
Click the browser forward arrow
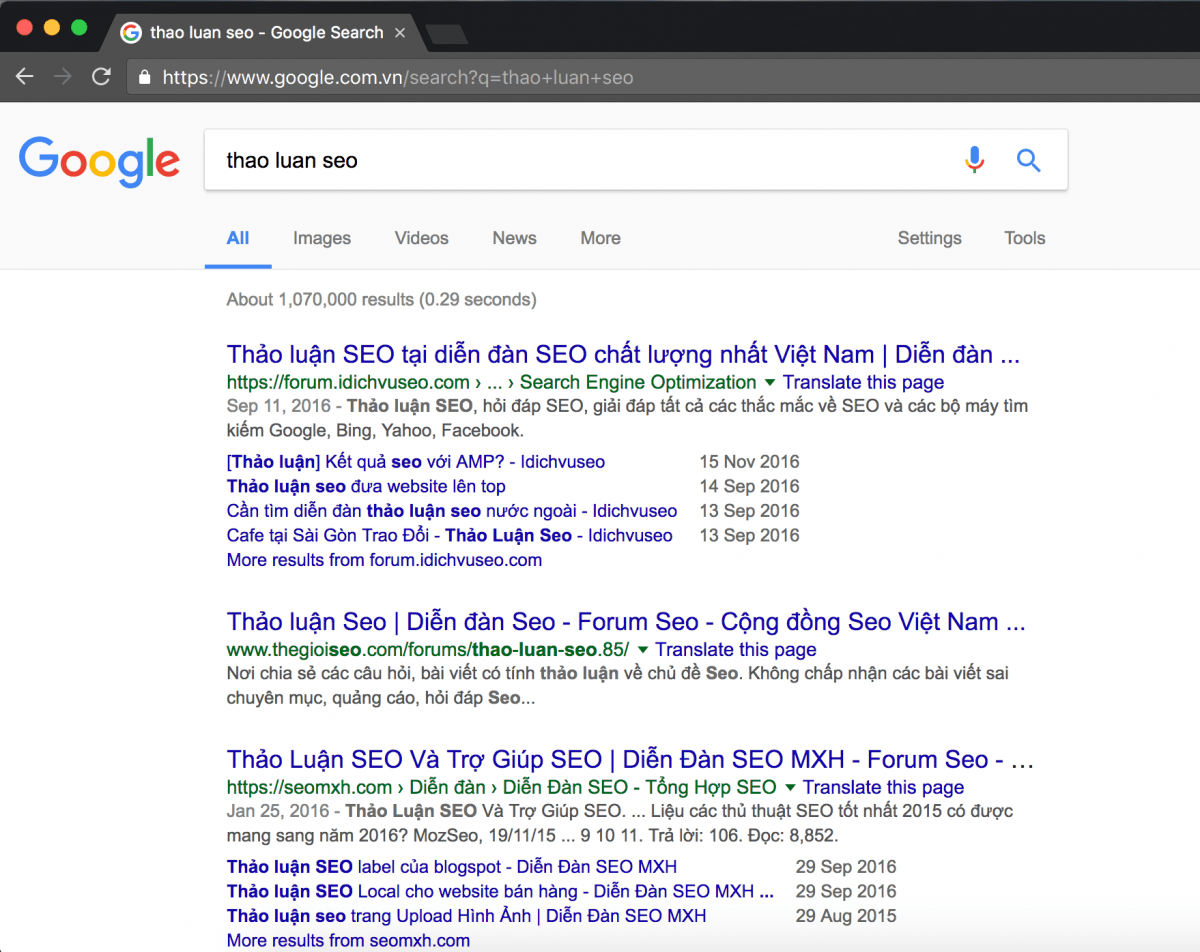(63, 77)
